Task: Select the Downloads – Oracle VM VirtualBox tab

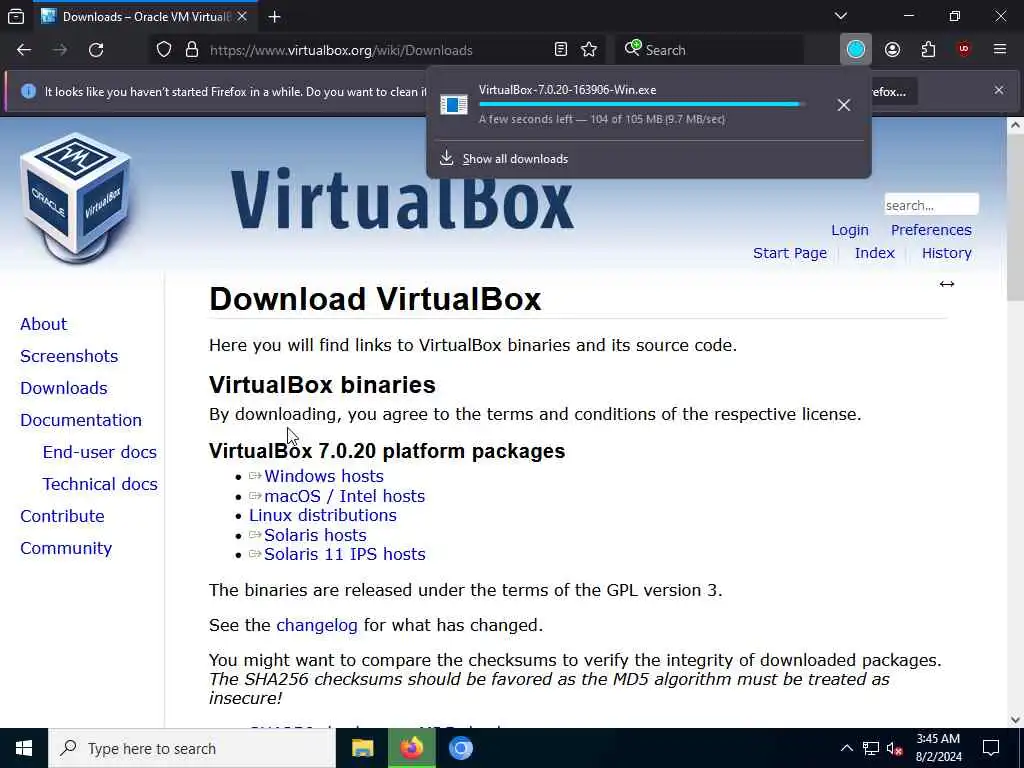Action: pos(145,16)
